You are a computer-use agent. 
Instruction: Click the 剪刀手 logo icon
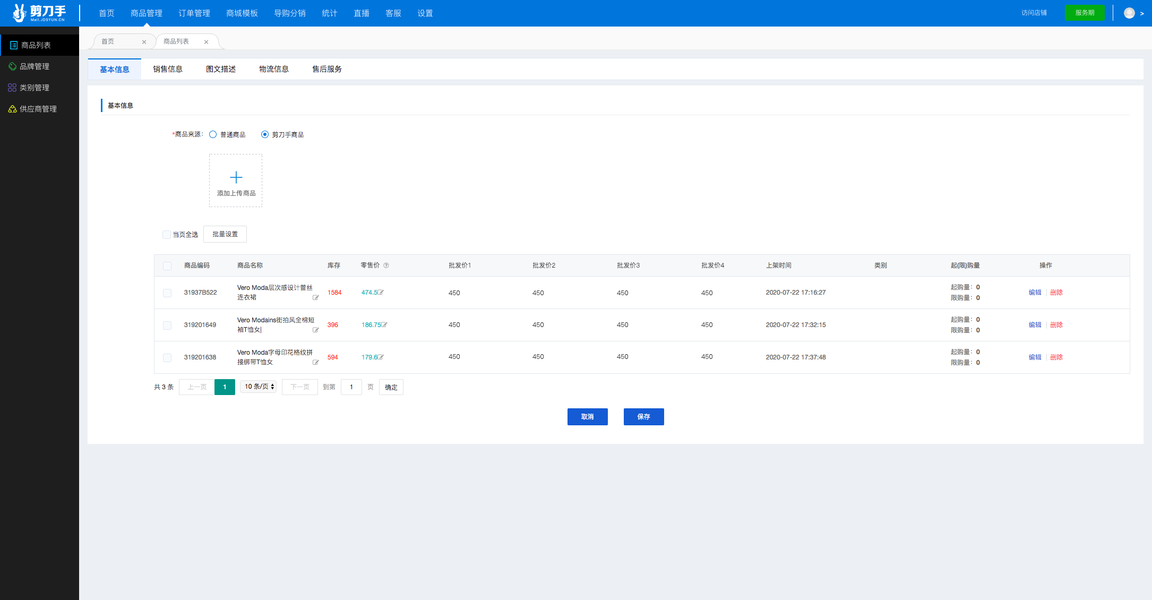click(19, 12)
